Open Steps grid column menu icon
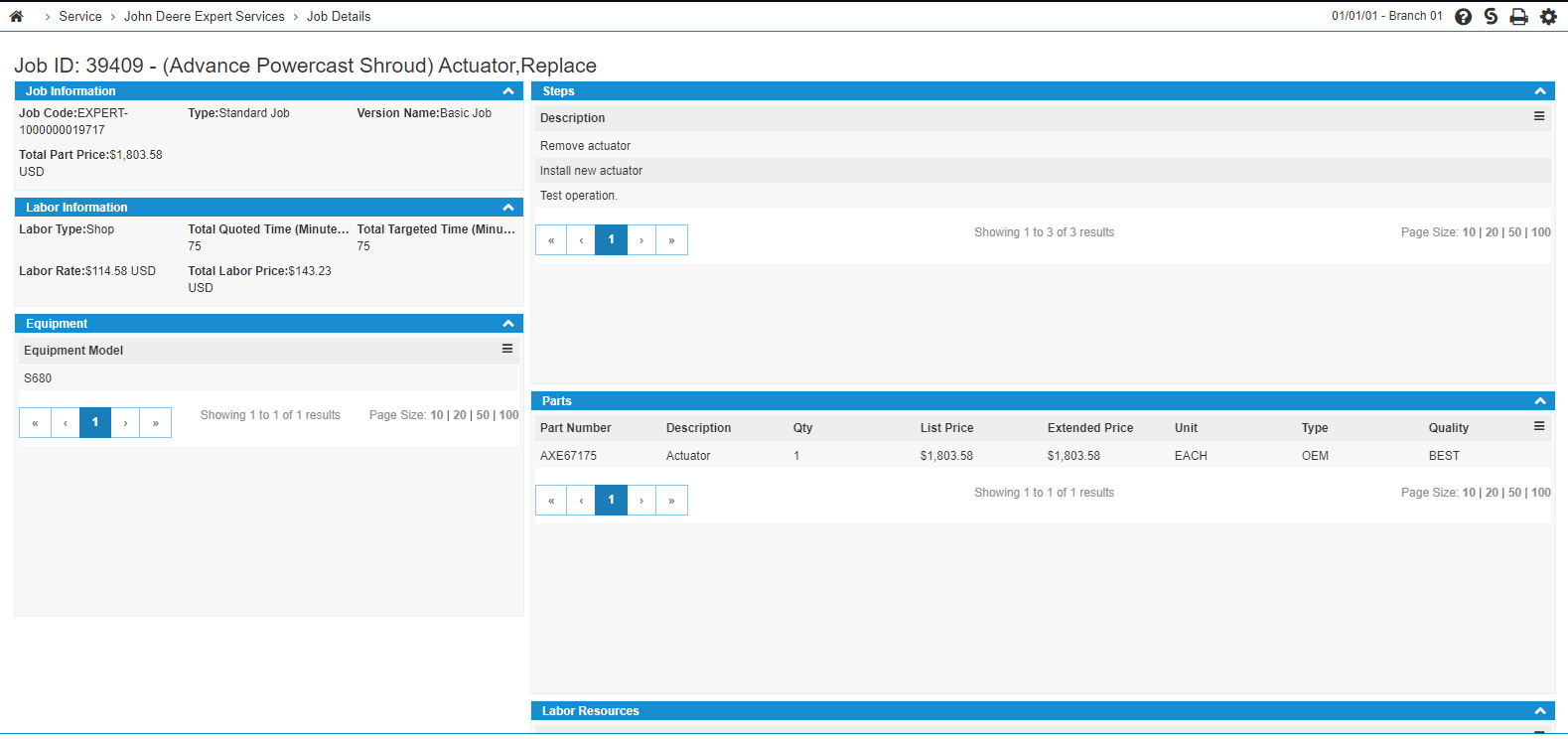Screen dimensions: 1568x739 pyautogui.click(x=1539, y=116)
